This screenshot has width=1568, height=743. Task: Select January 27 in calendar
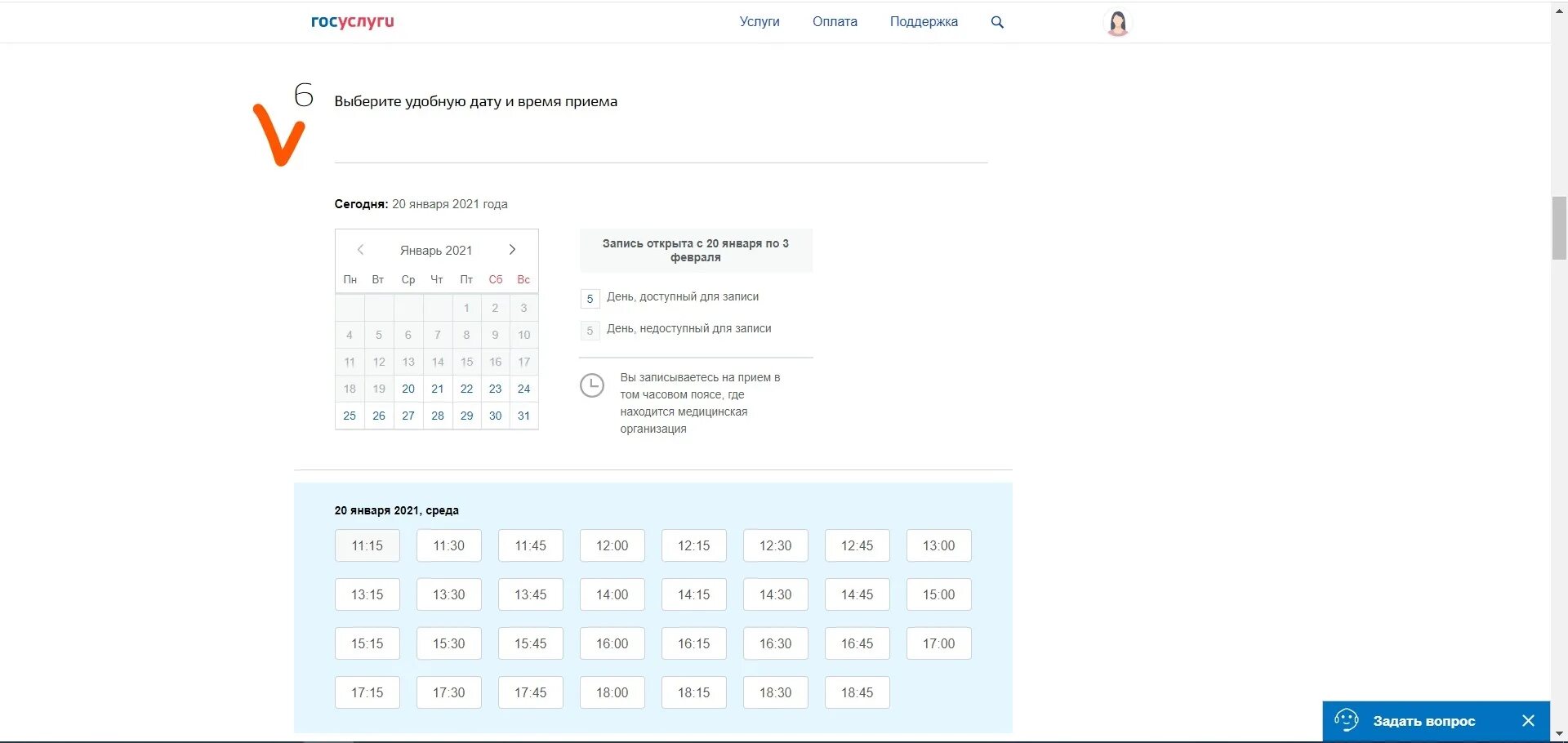pos(408,416)
